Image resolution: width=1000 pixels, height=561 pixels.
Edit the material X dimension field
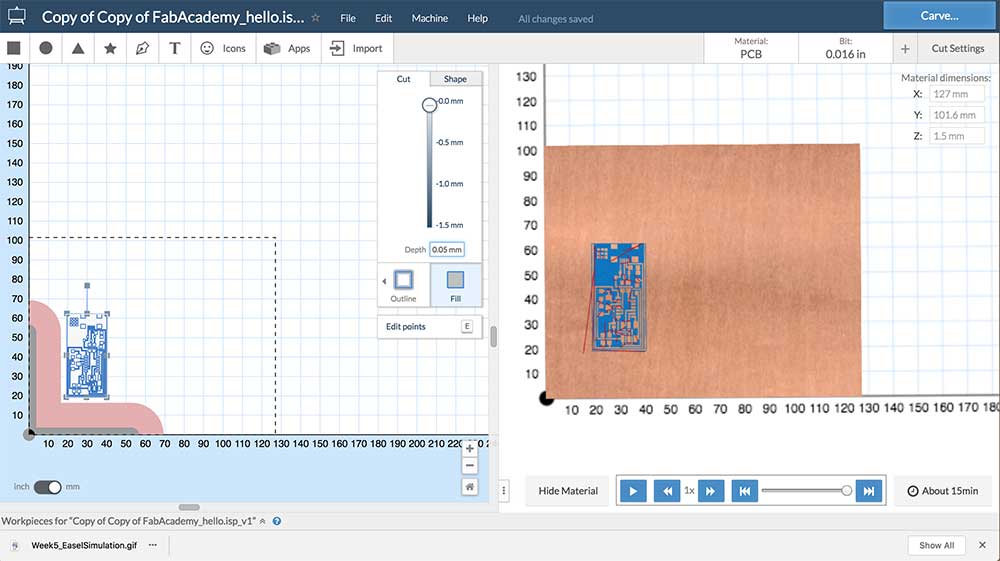pos(956,94)
